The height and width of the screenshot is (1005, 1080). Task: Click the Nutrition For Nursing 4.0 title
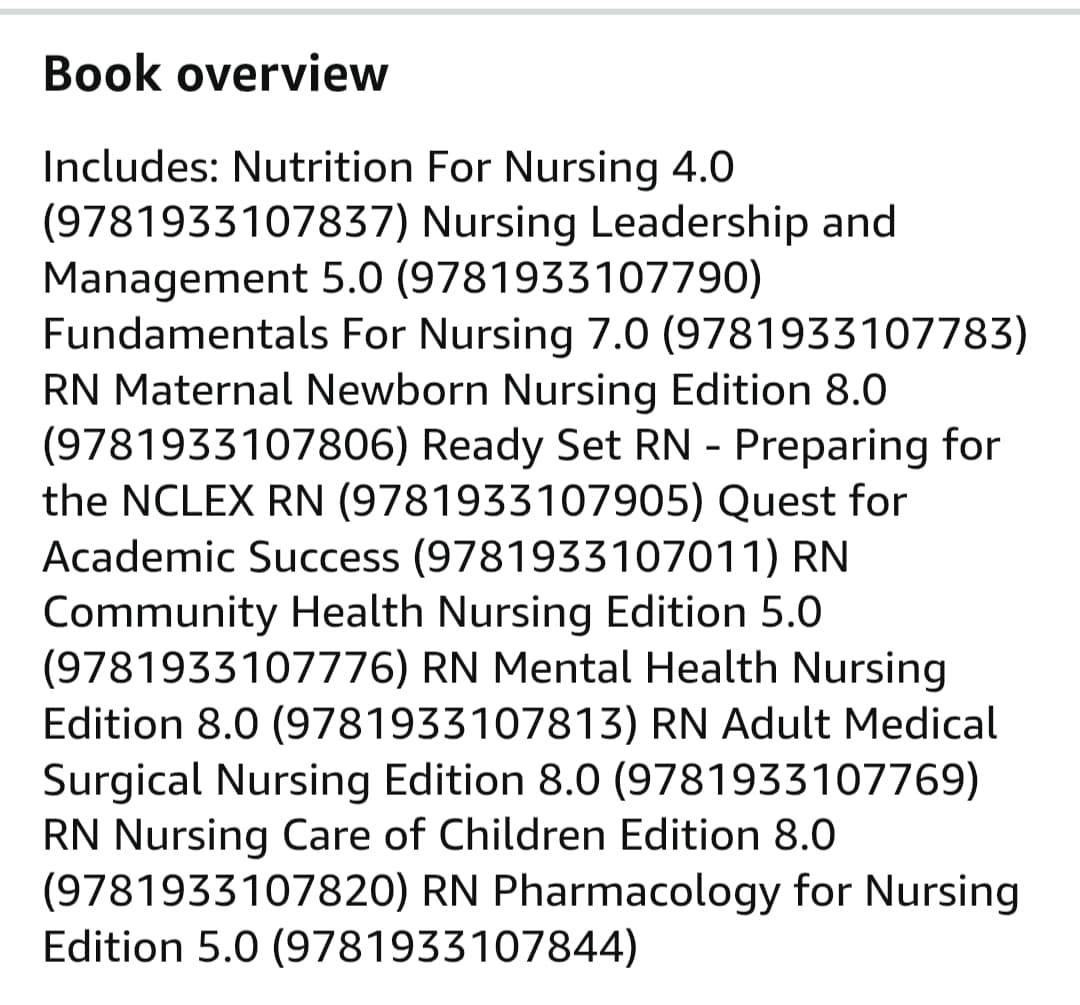click(483, 167)
